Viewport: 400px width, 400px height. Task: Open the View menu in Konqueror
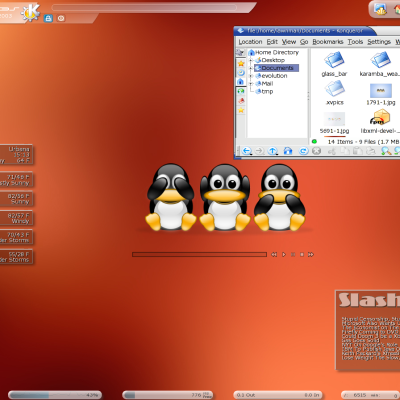click(289, 42)
